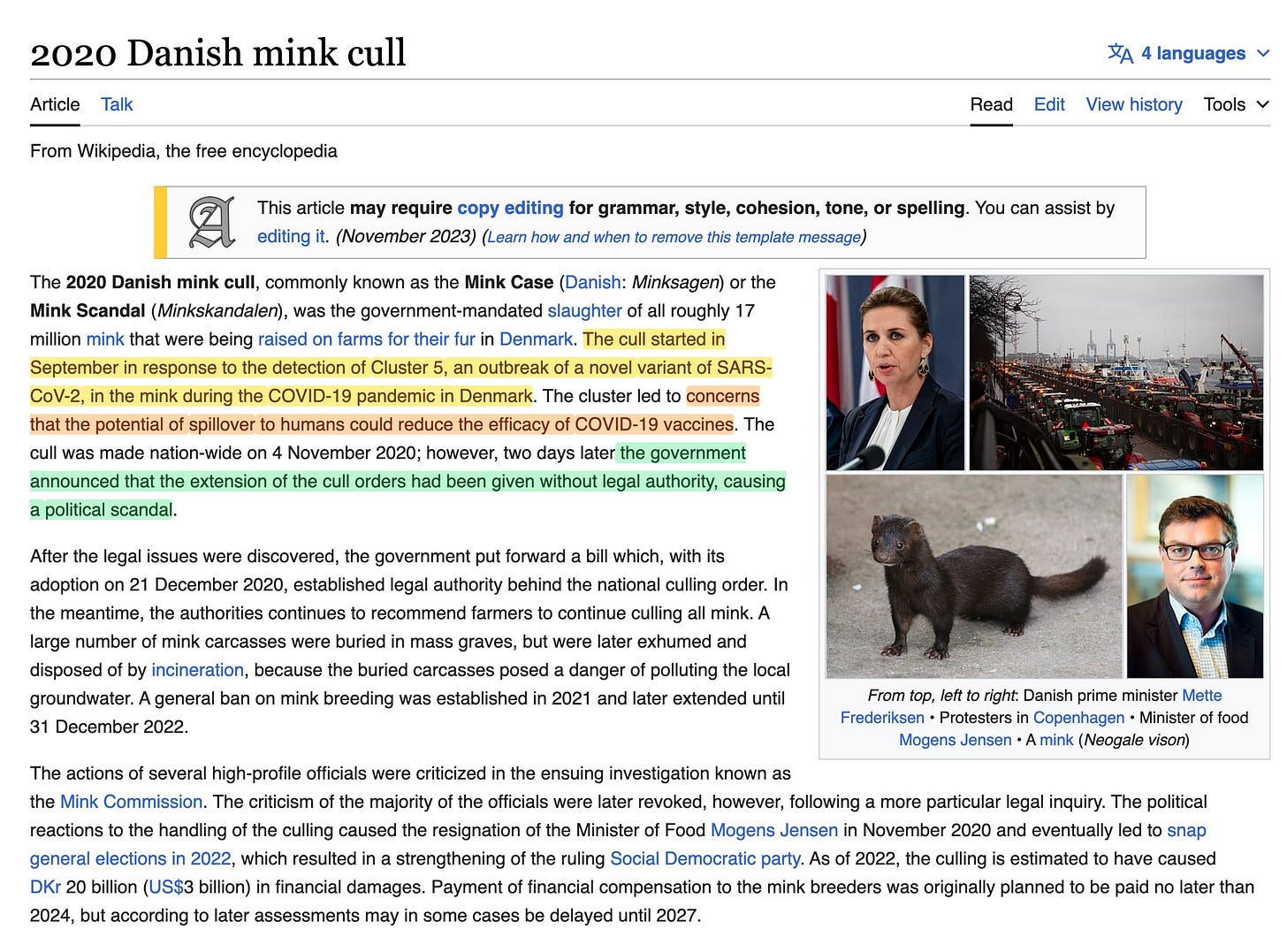Screen dimensions: 1287x952
Task: Click the bold Mink Scandal text
Action: click(88, 310)
